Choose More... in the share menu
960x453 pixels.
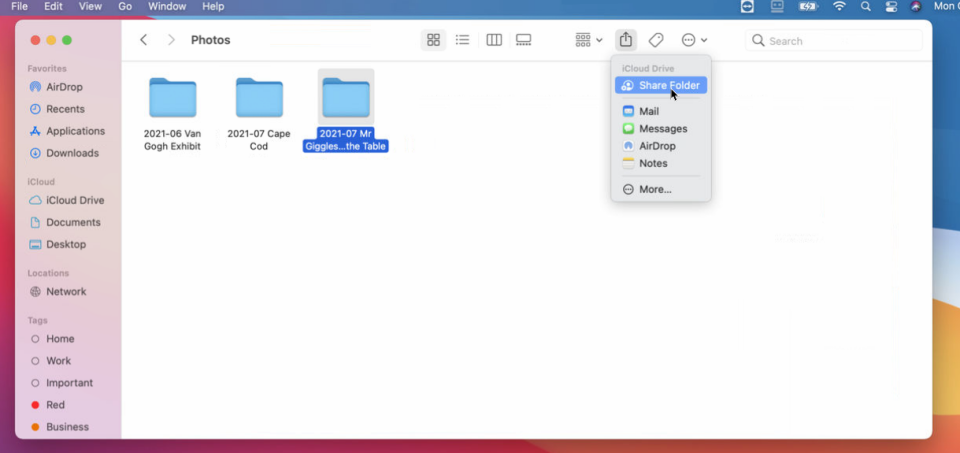click(x=655, y=189)
